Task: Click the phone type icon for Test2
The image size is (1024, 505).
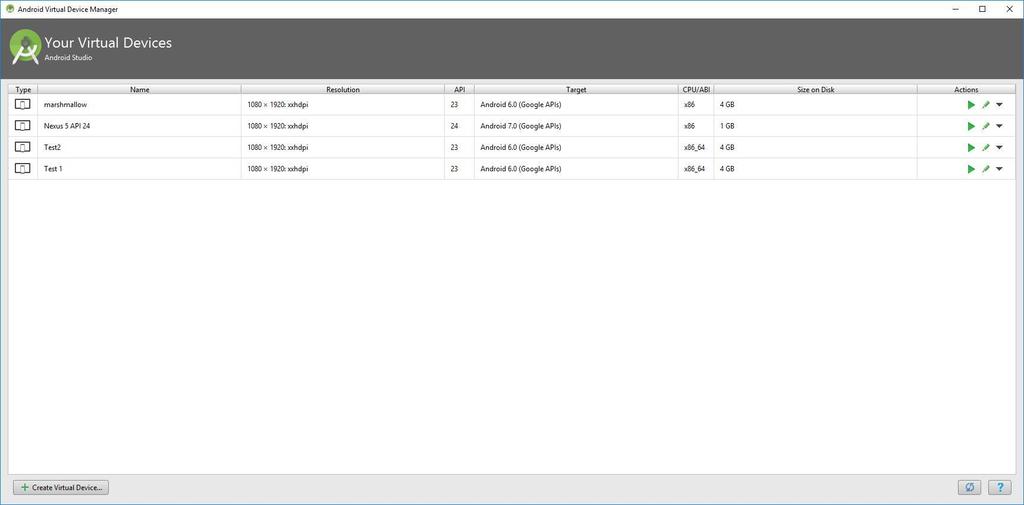Action: click(23, 148)
